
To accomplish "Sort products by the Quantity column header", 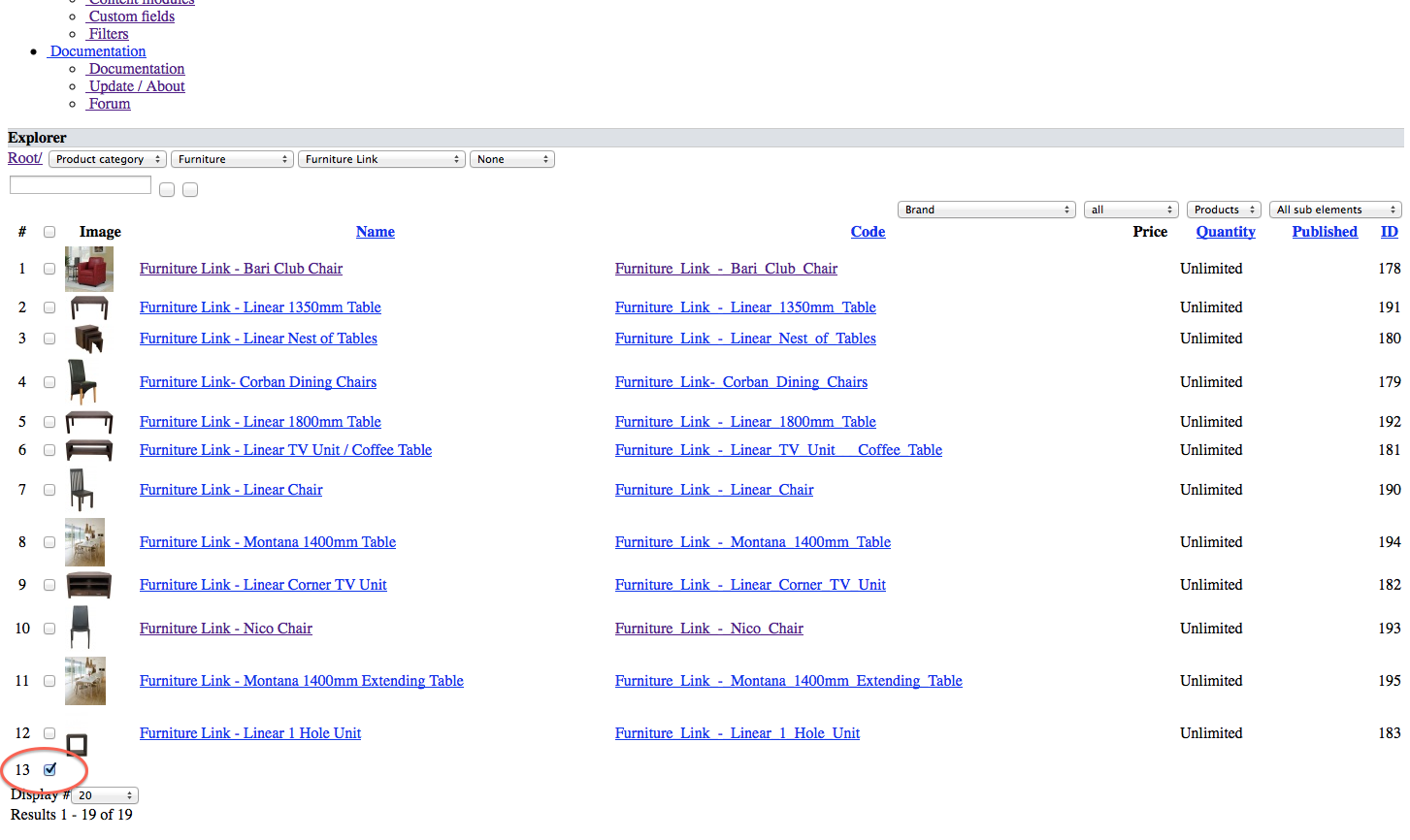I will pyautogui.click(x=1226, y=232).
